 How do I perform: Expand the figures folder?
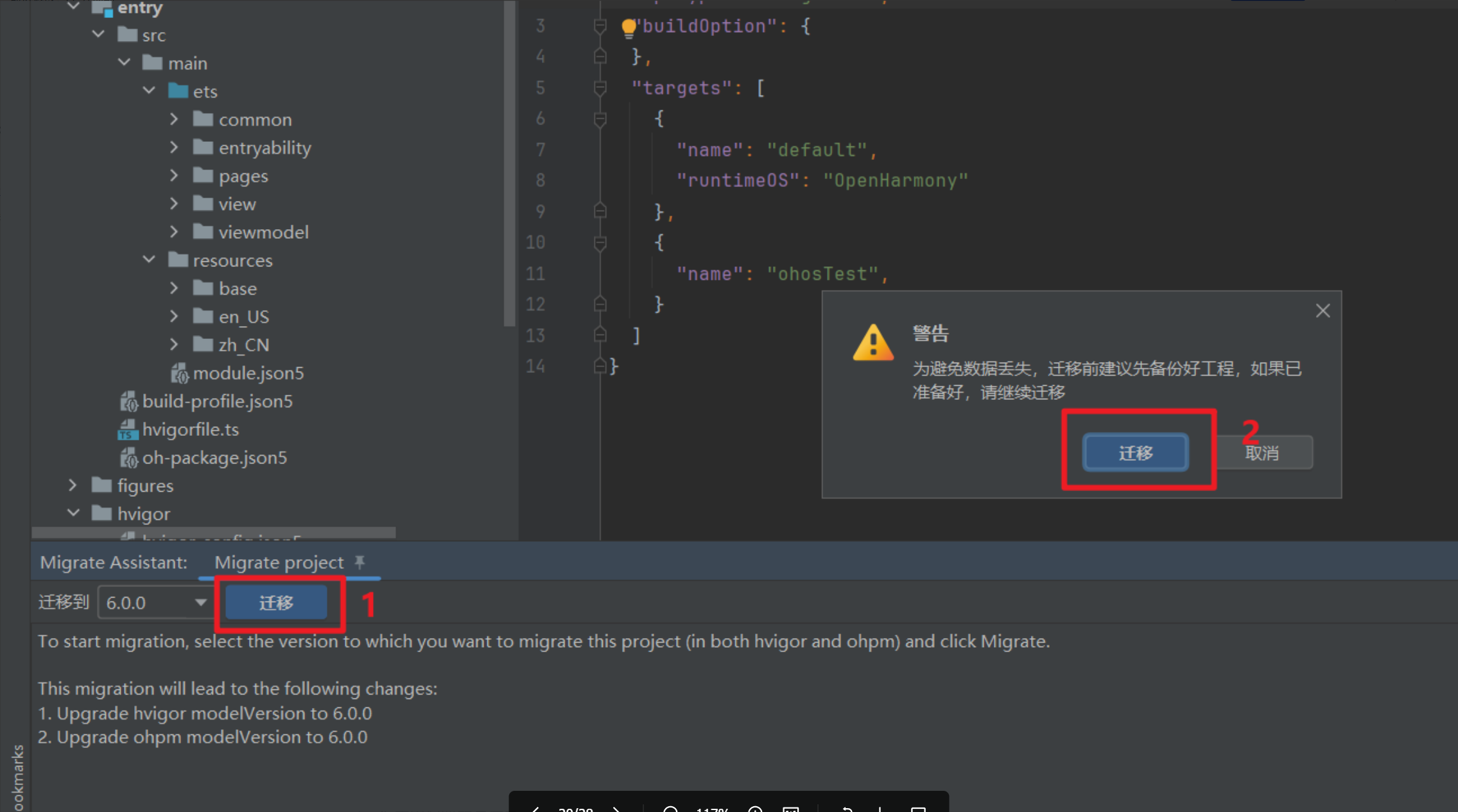(73, 485)
